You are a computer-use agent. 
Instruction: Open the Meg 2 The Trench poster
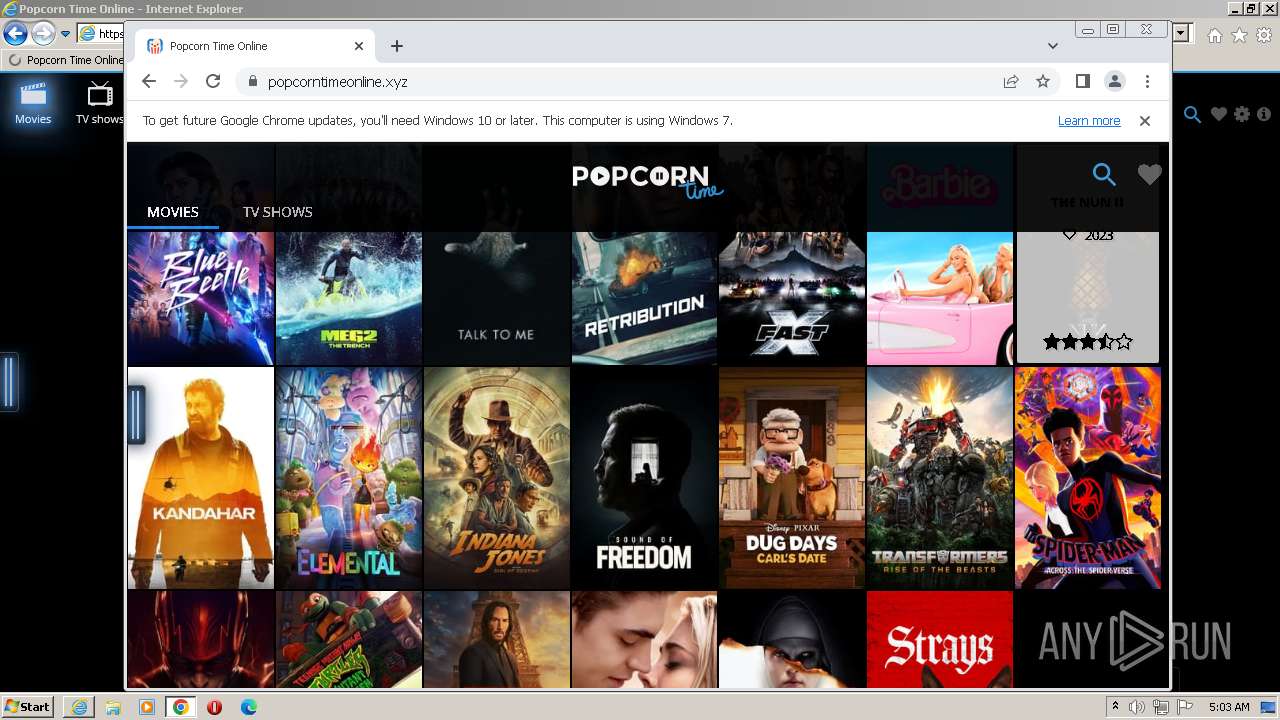(349, 298)
